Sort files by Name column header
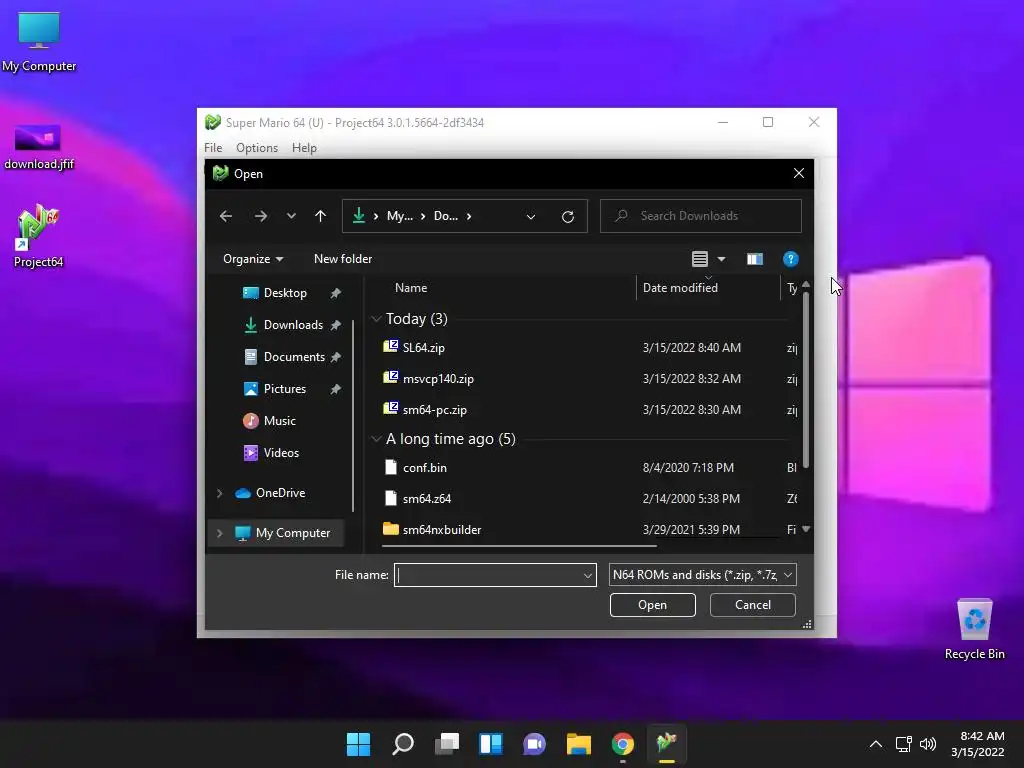The height and width of the screenshot is (768, 1024). 411,288
